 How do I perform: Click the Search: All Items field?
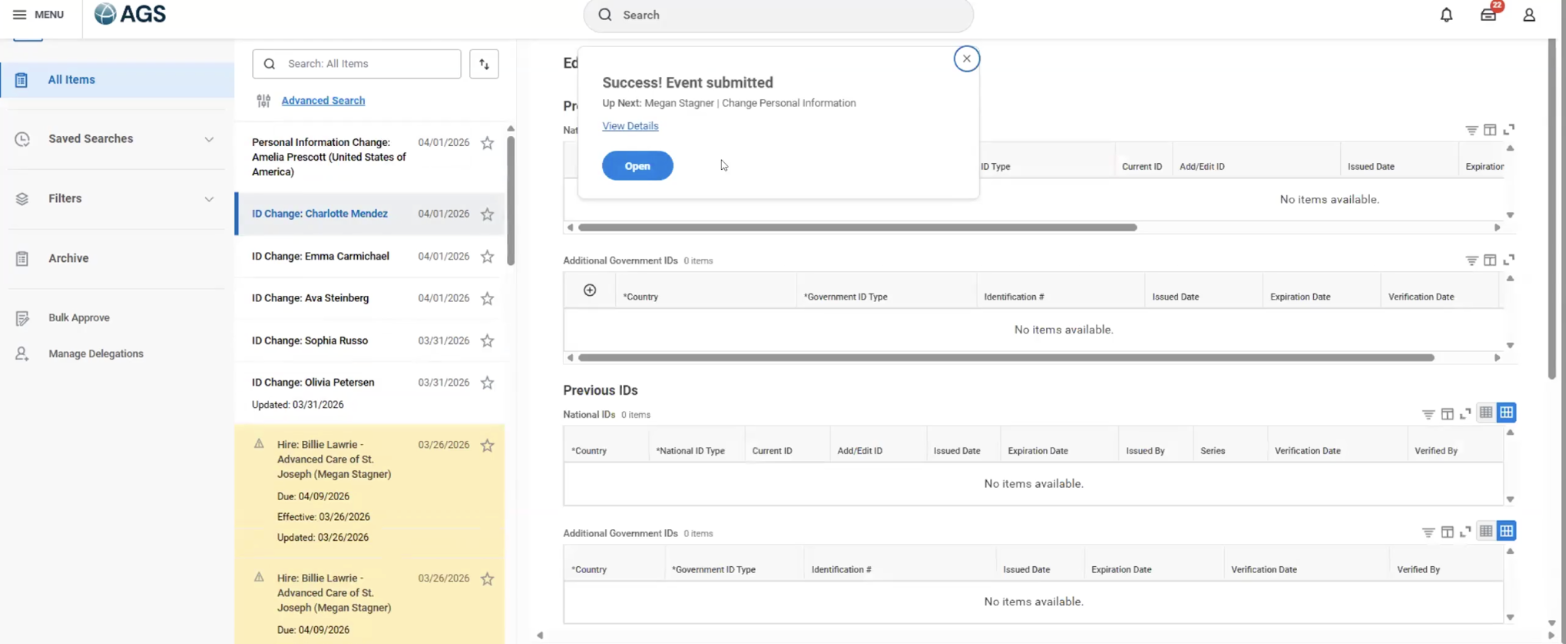[x=357, y=64]
